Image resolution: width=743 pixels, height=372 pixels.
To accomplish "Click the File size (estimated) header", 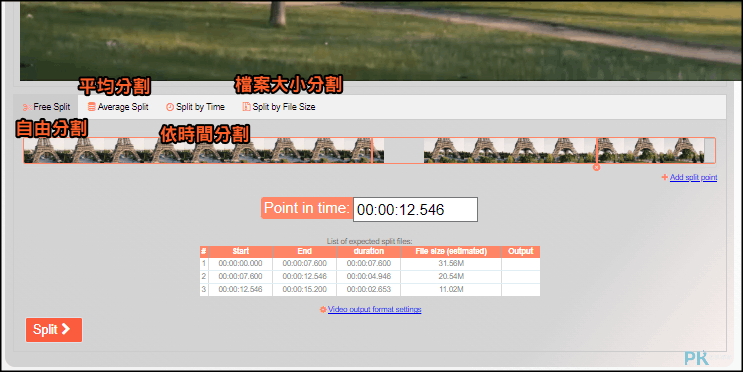I will 451,252.
